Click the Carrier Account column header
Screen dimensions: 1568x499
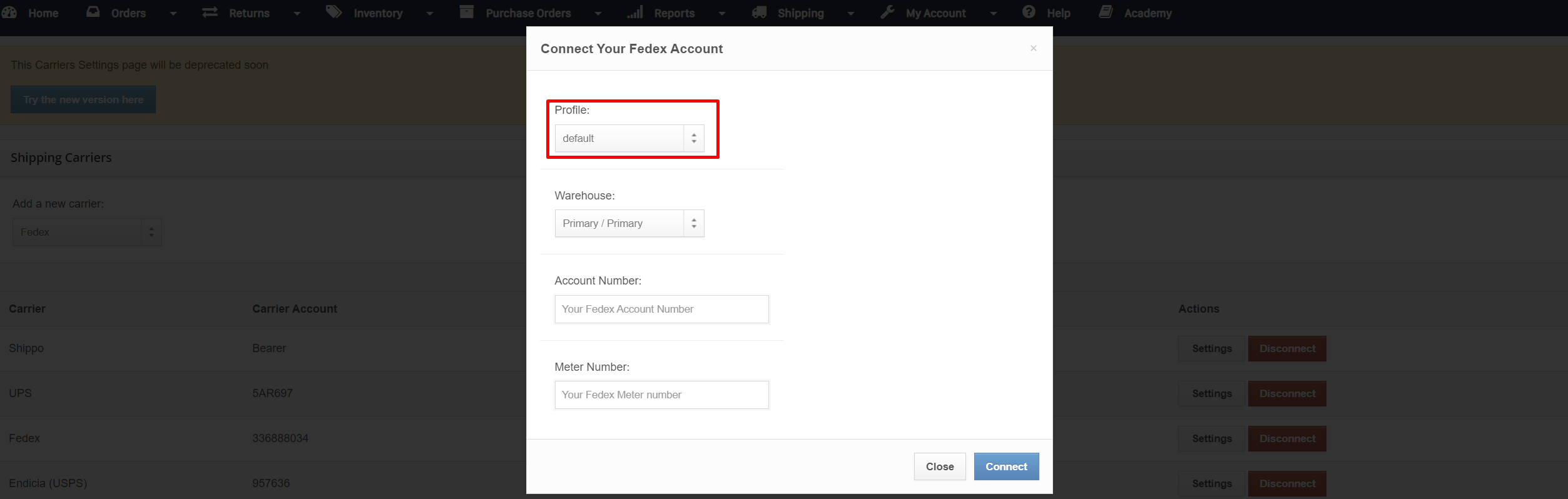point(295,309)
